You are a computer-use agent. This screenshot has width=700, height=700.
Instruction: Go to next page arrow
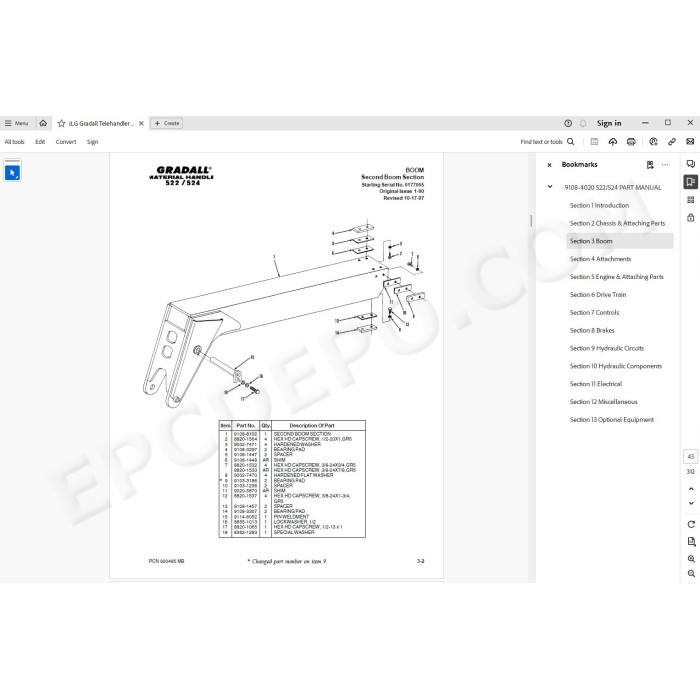click(x=691, y=503)
